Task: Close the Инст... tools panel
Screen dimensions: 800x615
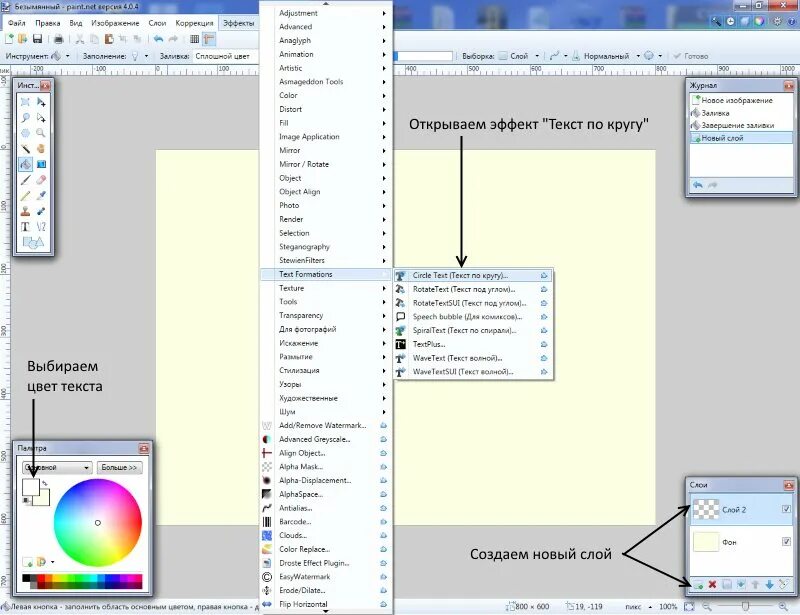Action: [x=45, y=86]
